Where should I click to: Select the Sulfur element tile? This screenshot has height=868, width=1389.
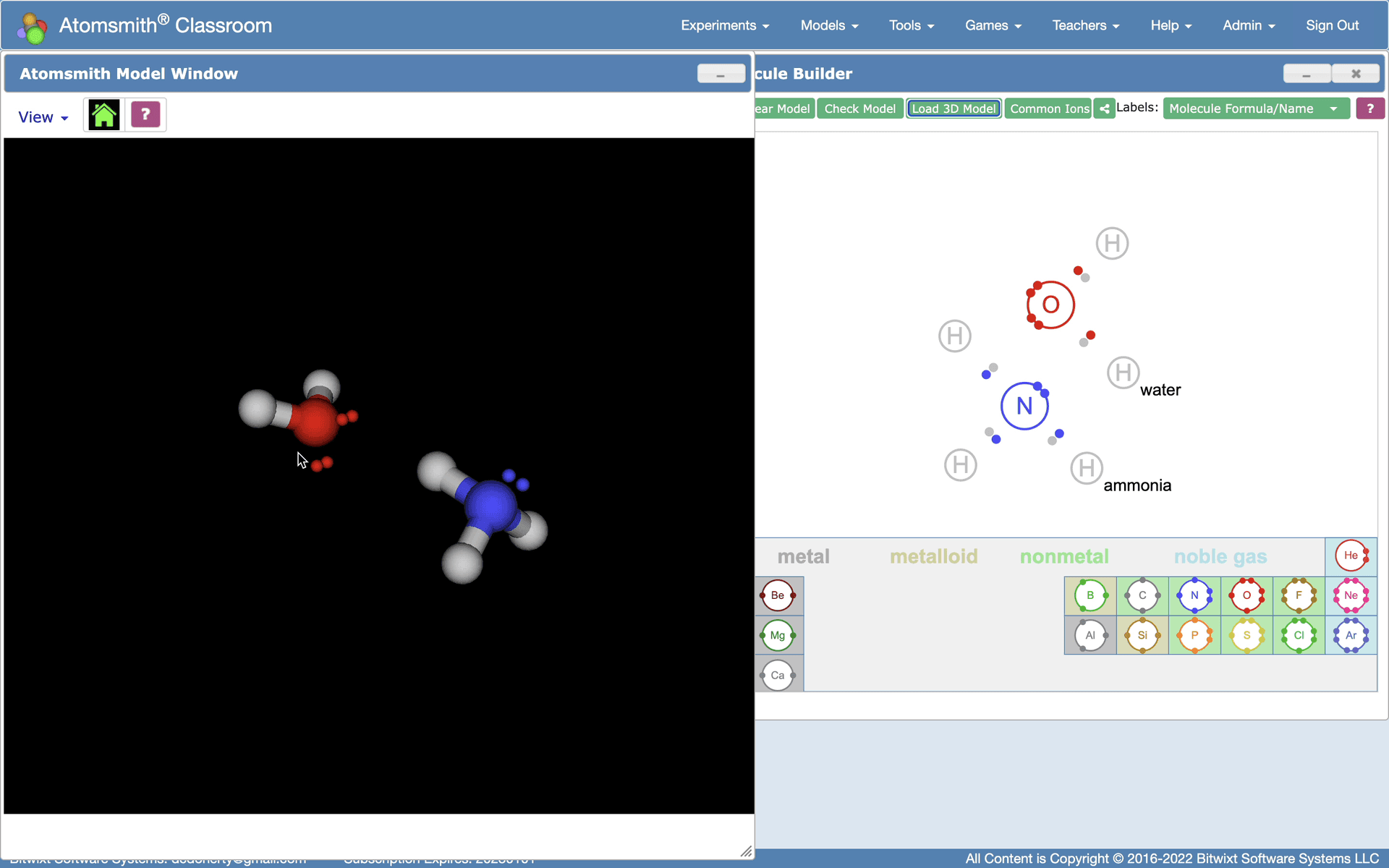[1246, 635]
